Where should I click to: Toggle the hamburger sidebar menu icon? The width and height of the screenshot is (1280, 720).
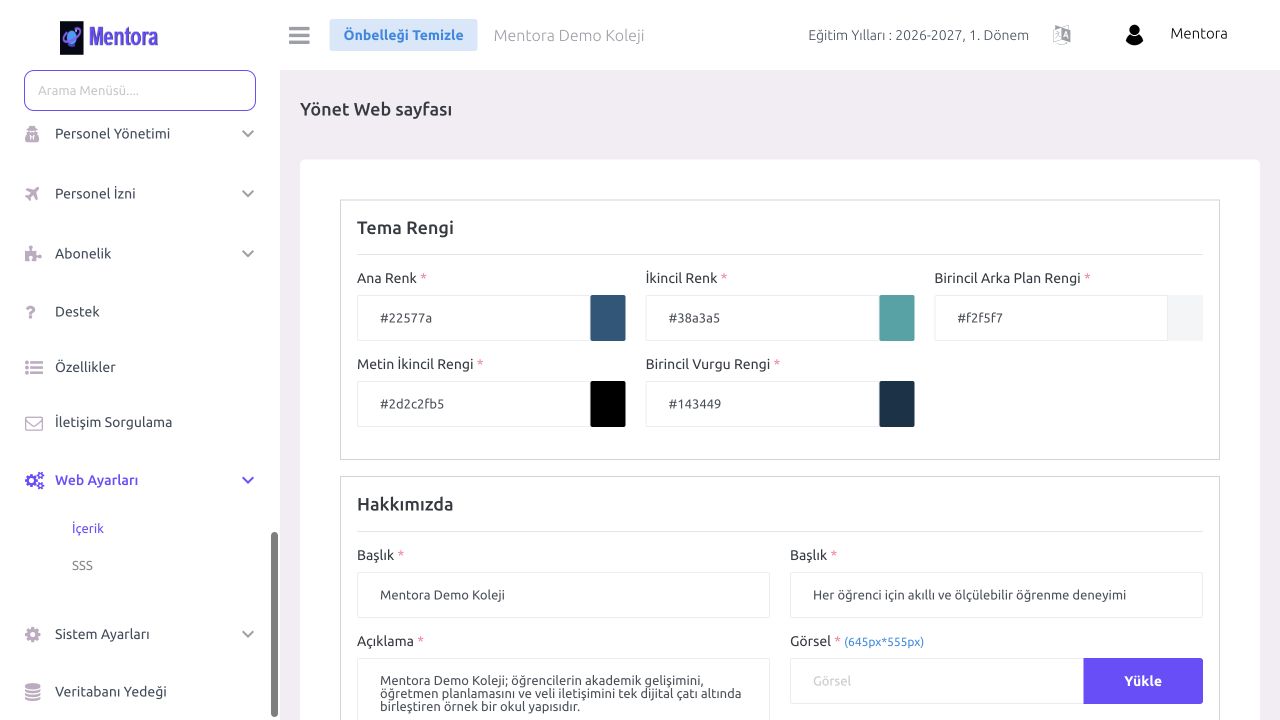click(299, 35)
